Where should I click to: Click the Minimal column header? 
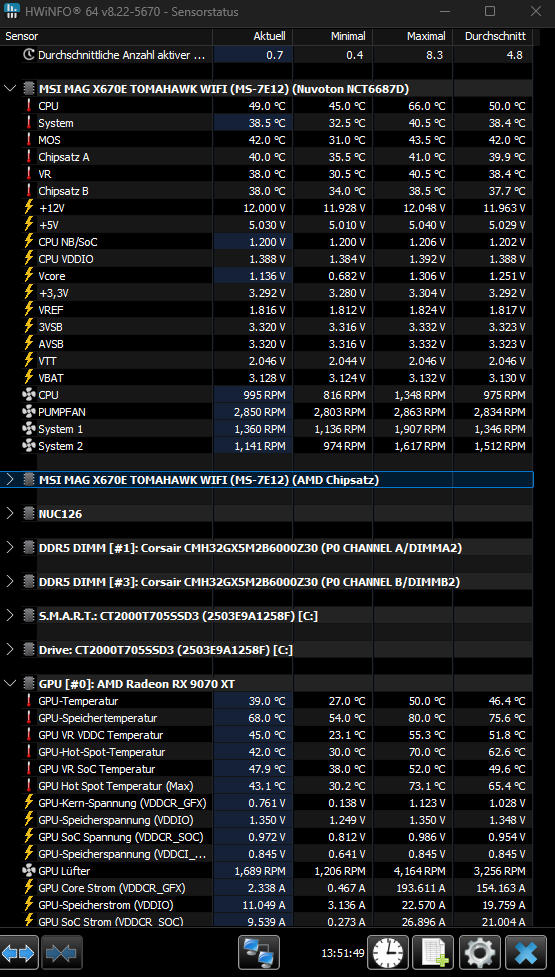[333, 36]
